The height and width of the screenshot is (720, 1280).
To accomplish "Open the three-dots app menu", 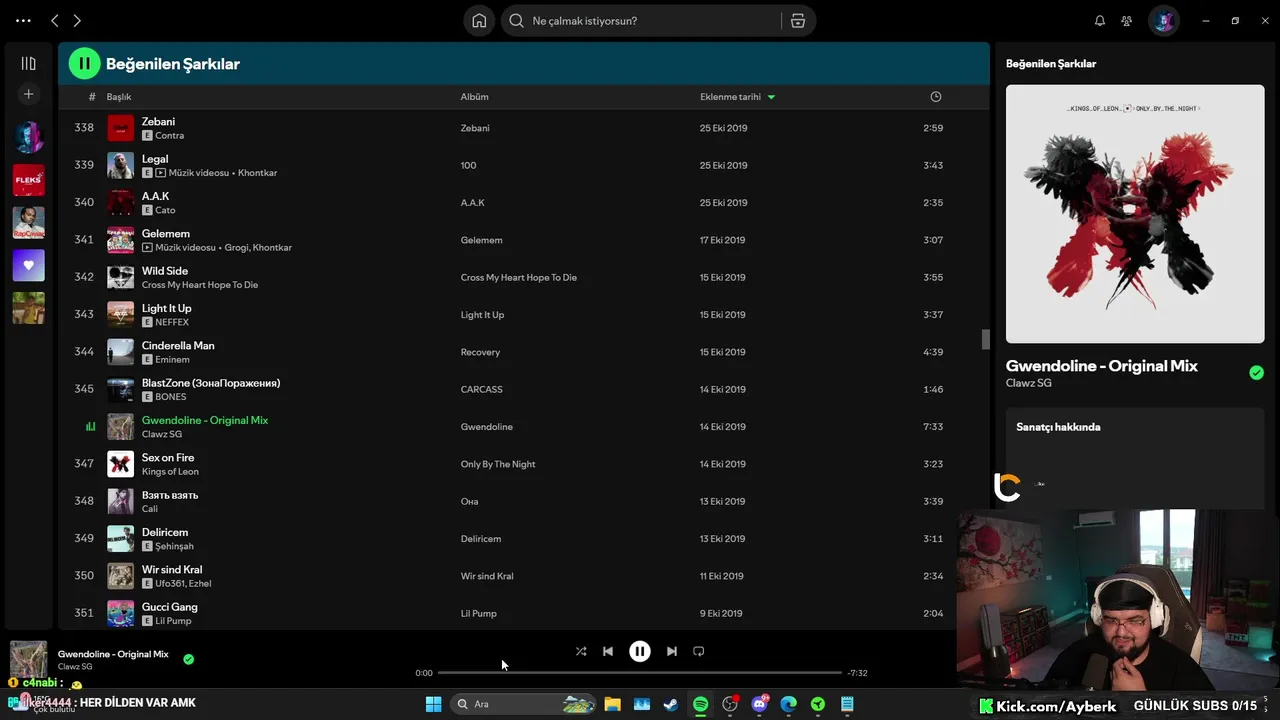I will (x=24, y=20).
